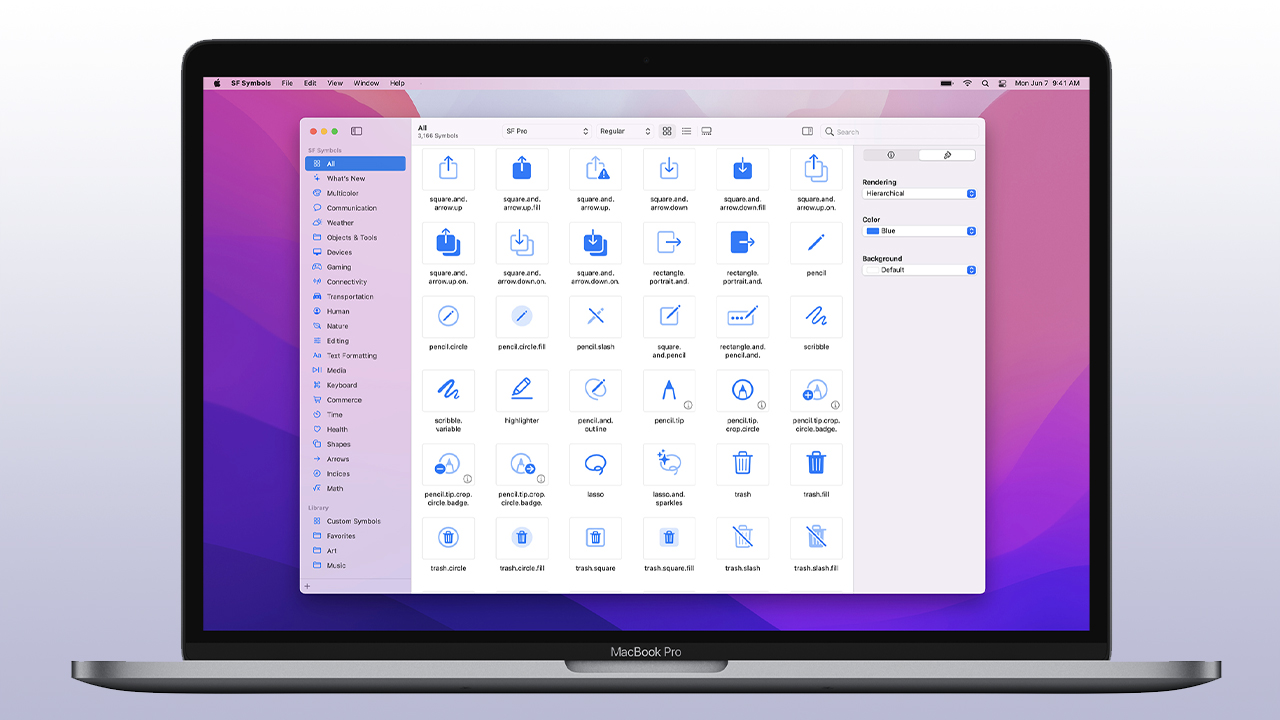Select Text Formatting category
Viewport: 1280px width, 720px height.
[x=355, y=355]
